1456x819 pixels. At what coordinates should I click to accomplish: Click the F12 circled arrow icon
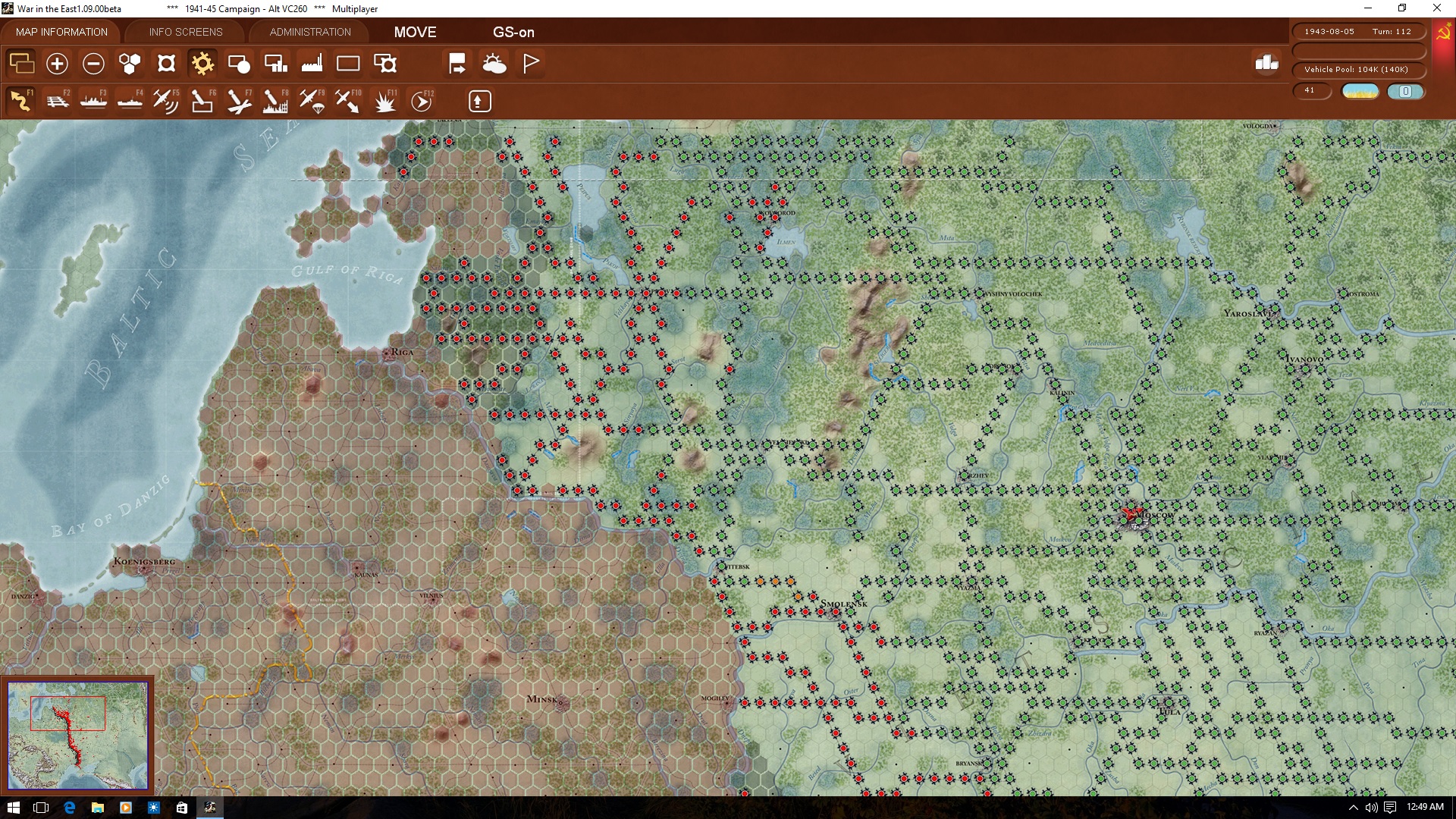pos(422,101)
